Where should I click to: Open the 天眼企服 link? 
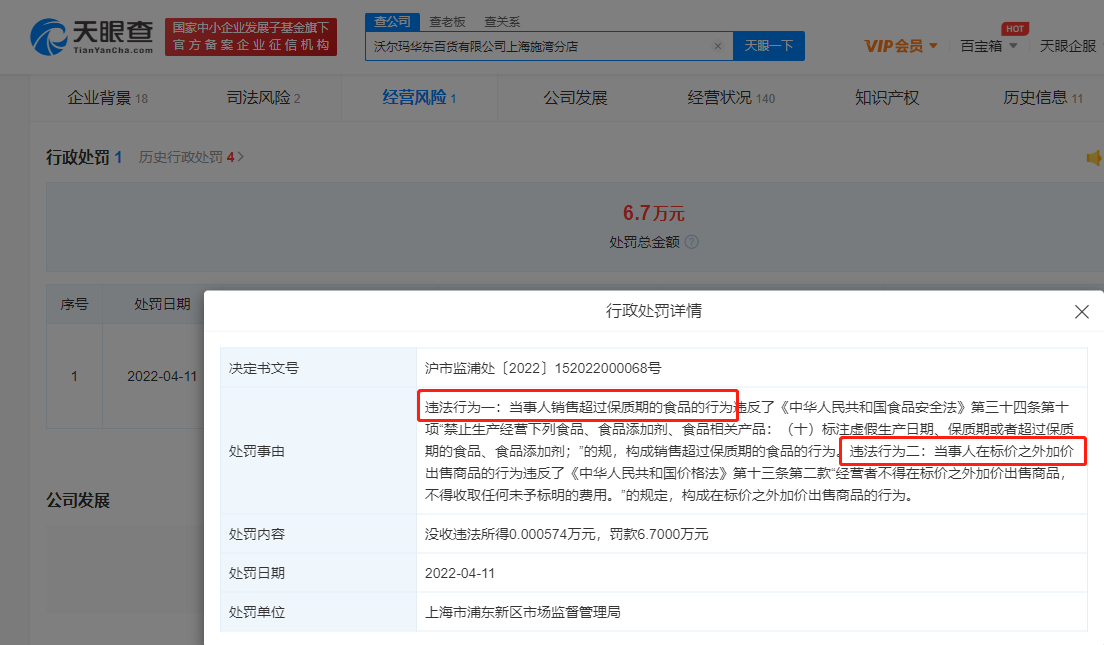tap(1067, 46)
